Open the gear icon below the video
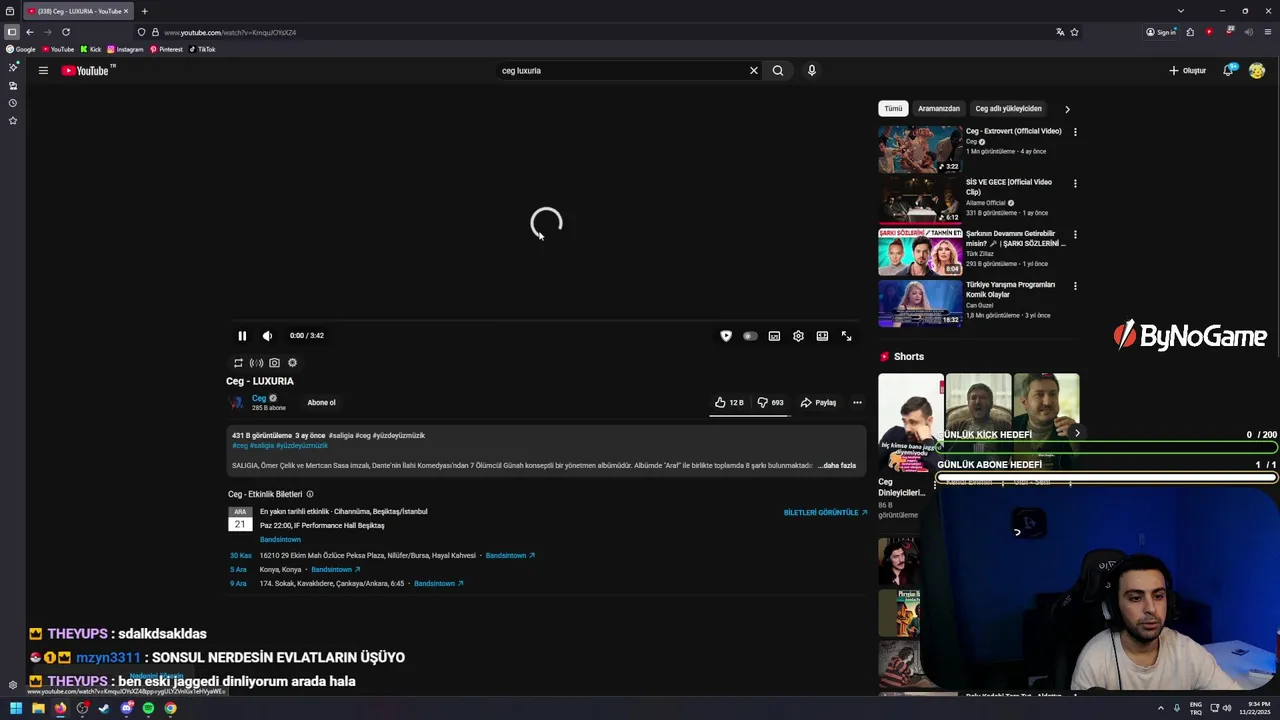The image size is (1280, 720). pos(292,363)
